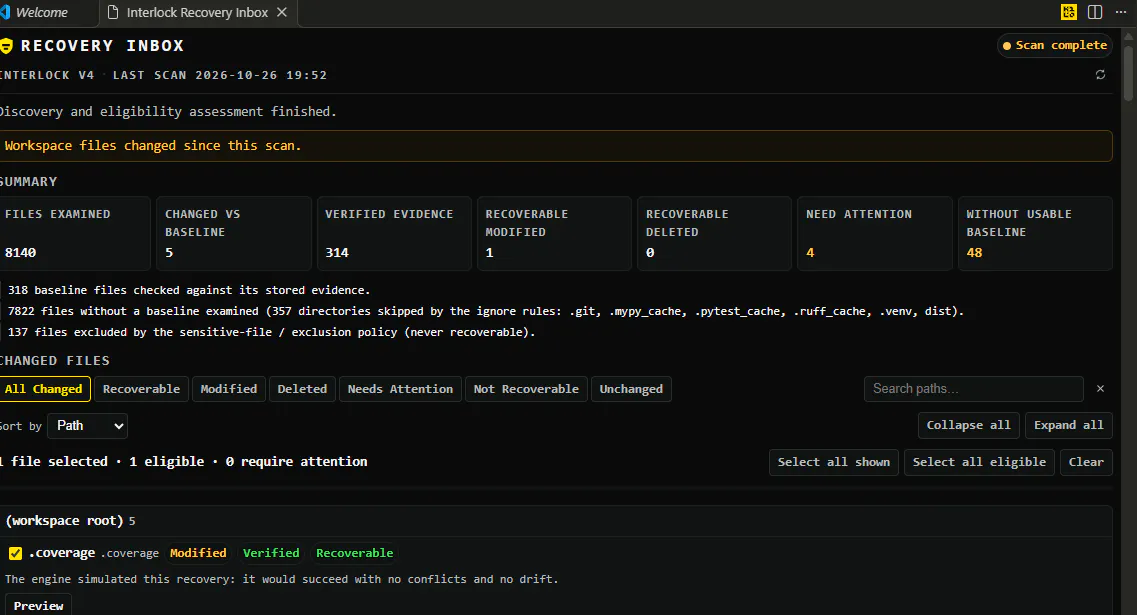The height and width of the screenshot is (615, 1137).
Task: Click the (workspace root) group header
Action: 556,521
